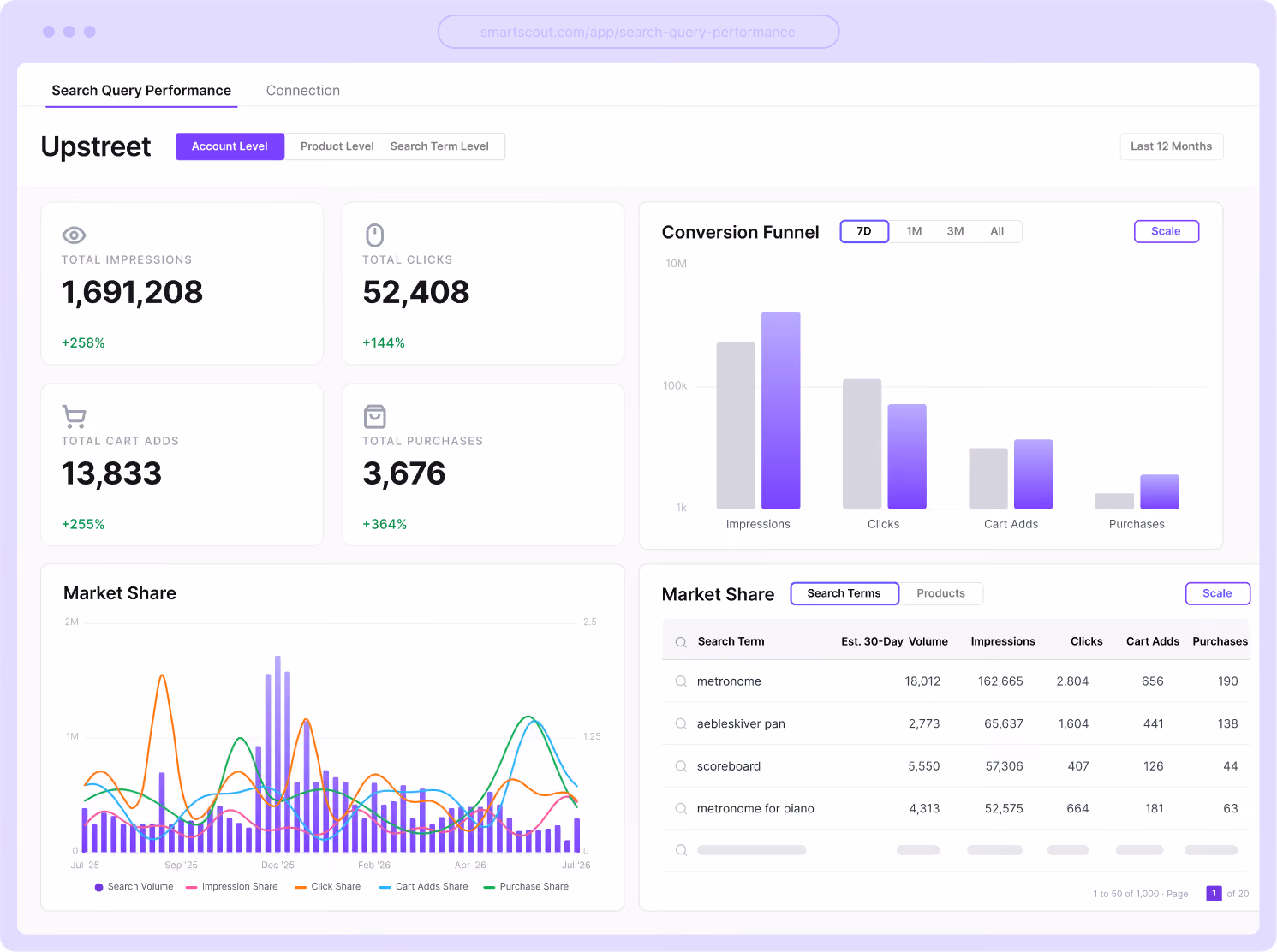
Task: Click the "scoreboard" search term
Action: point(729,766)
